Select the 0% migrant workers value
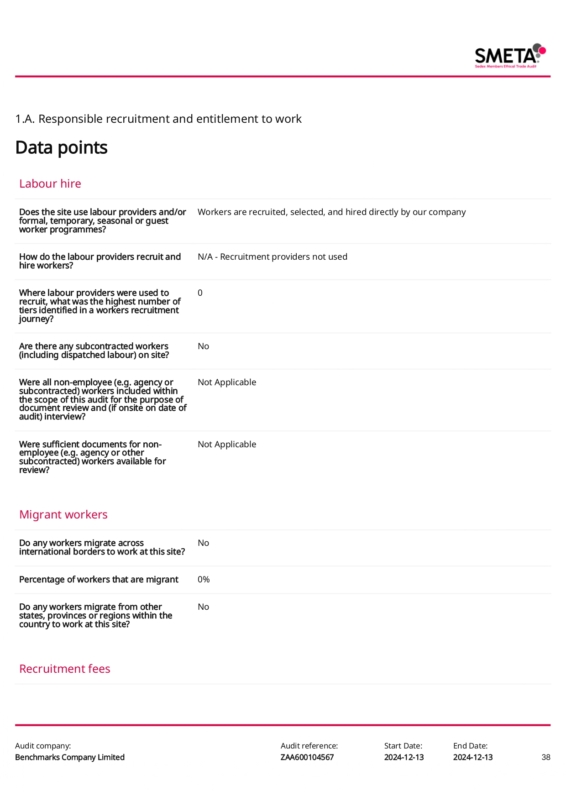The height and width of the screenshot is (801, 566). click(x=203, y=579)
